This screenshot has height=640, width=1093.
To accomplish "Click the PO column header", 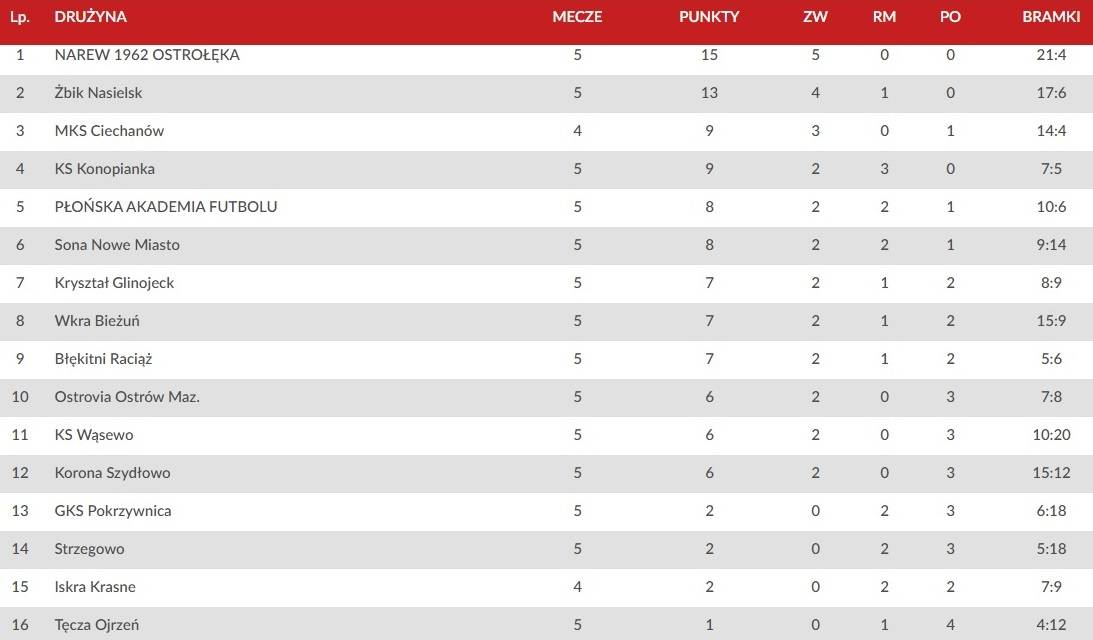I will [x=950, y=17].
